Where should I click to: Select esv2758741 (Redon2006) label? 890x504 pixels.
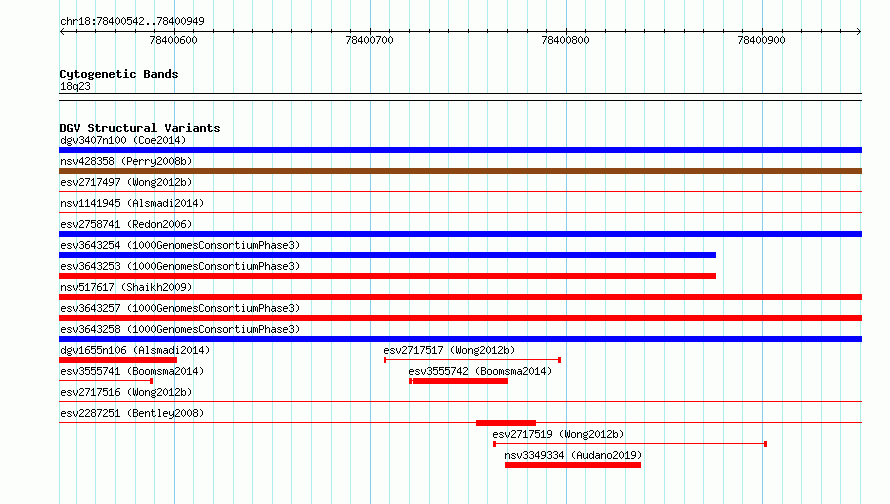(126, 224)
